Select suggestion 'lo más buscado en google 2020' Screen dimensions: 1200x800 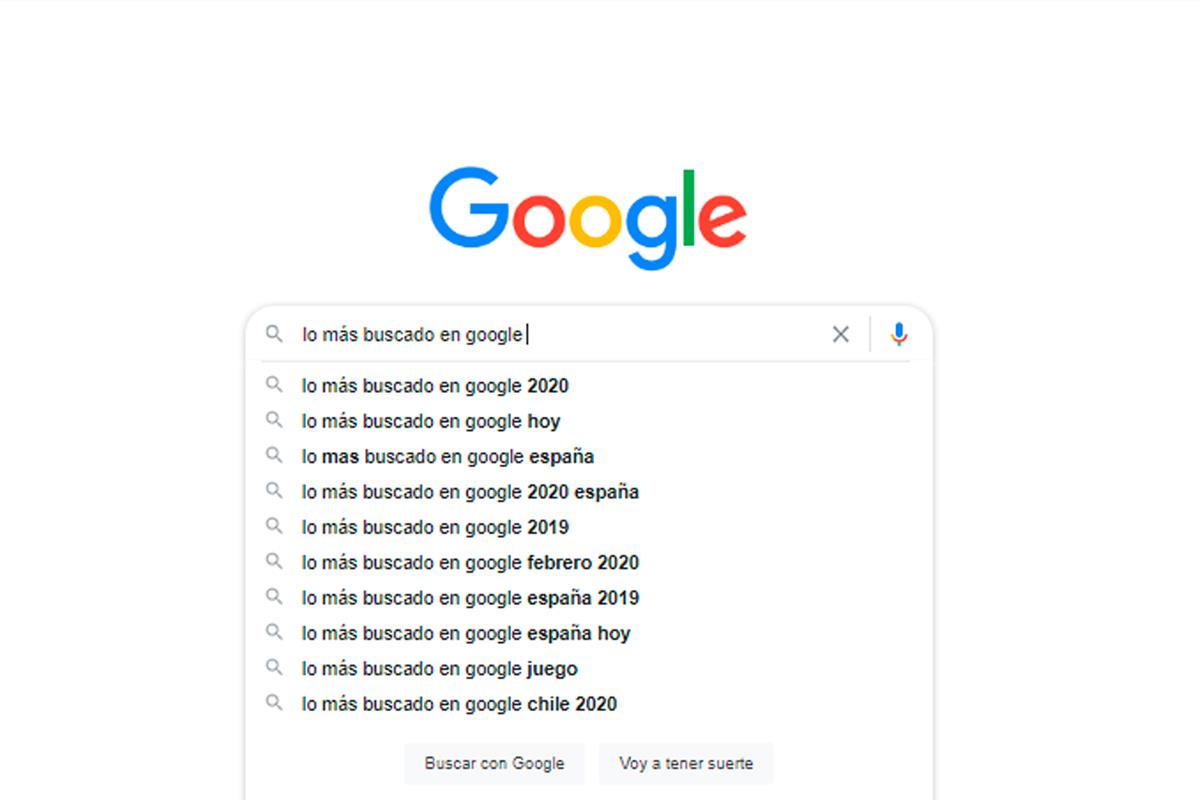click(435, 386)
